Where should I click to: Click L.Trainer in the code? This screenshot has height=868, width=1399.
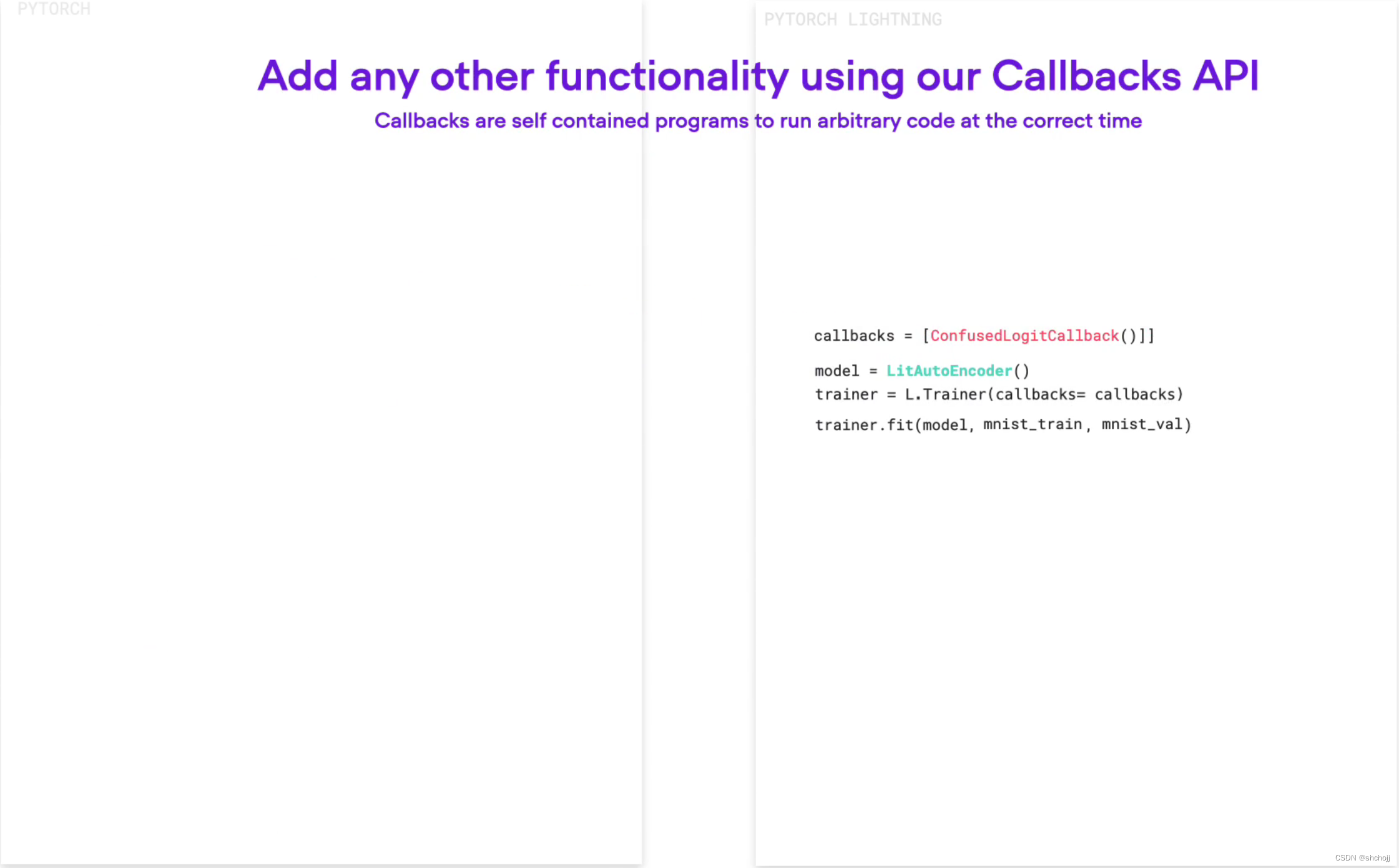tap(945, 394)
